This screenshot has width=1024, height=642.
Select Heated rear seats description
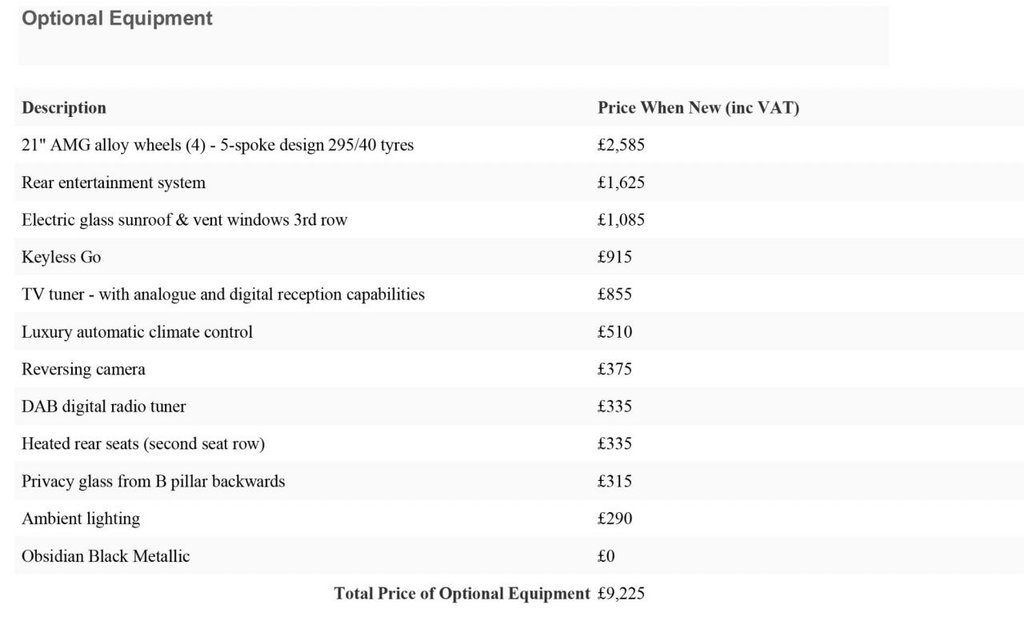click(144, 444)
